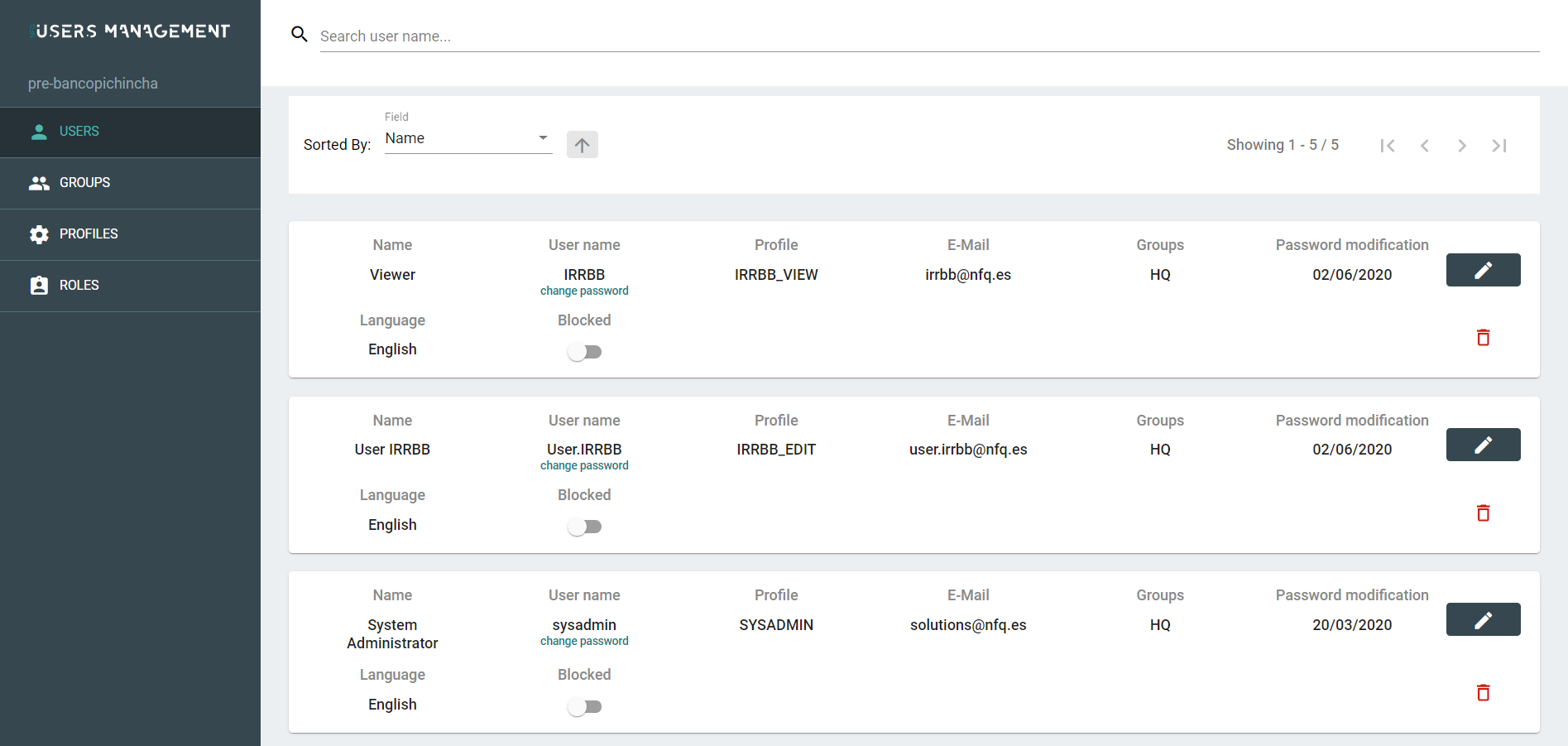This screenshot has height=746, width=1568.
Task: Toggle Blocked switch for sysadmin
Action: tap(584, 706)
